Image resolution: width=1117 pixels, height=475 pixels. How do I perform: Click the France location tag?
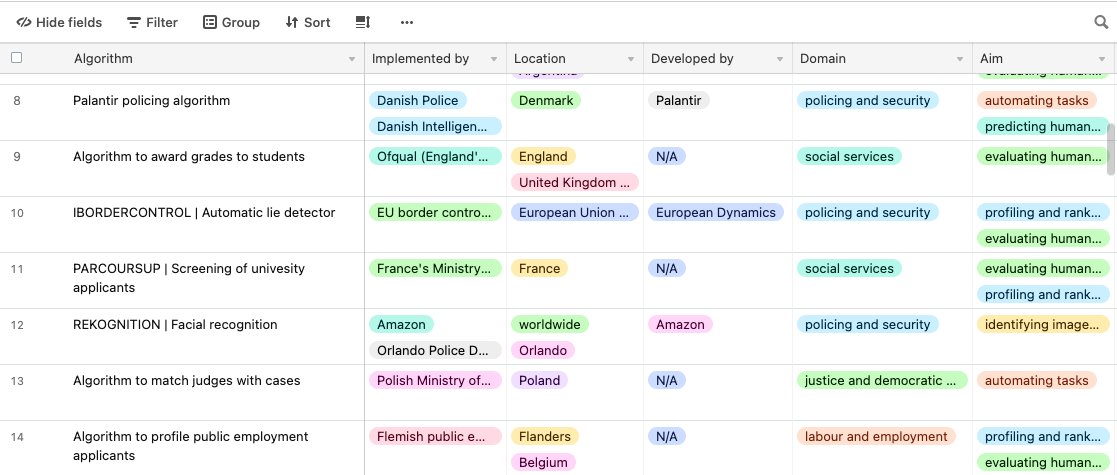(539, 268)
